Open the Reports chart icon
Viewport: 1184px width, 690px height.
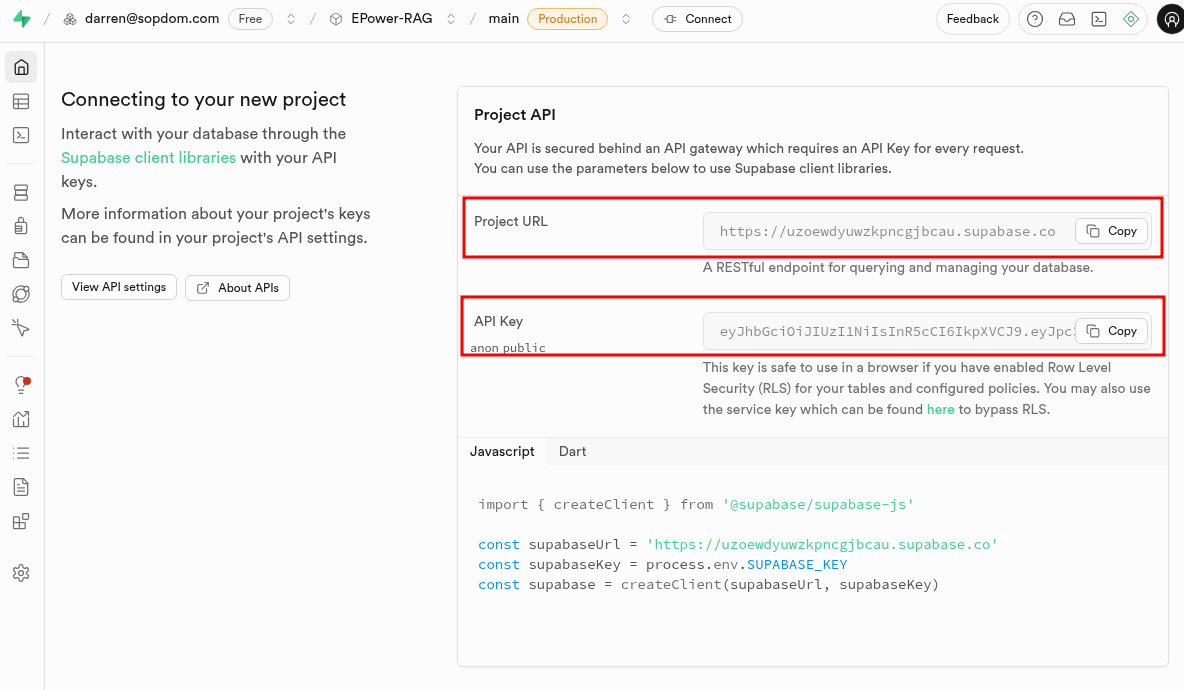pos(21,419)
